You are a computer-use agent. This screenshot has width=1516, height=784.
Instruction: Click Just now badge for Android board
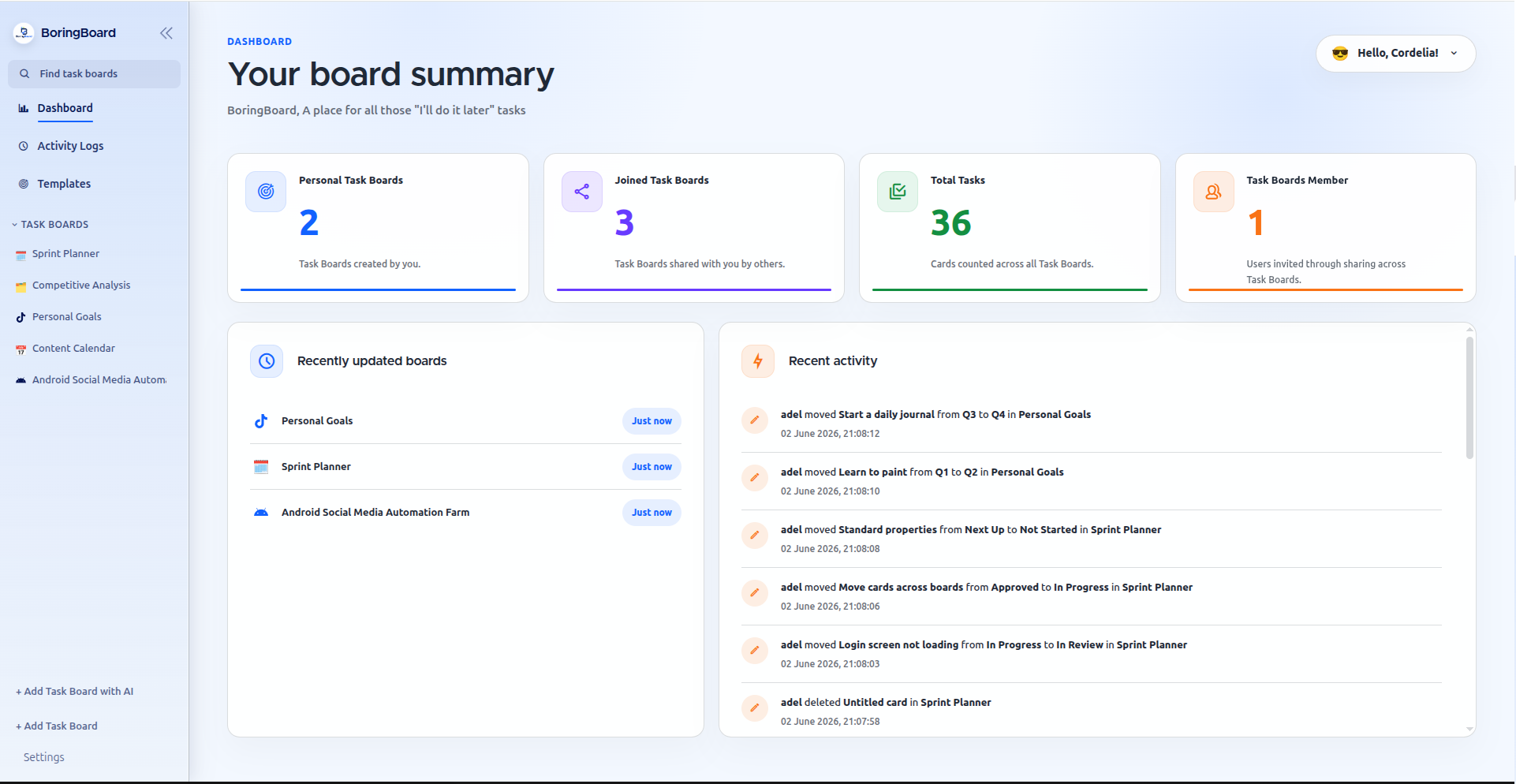652,513
